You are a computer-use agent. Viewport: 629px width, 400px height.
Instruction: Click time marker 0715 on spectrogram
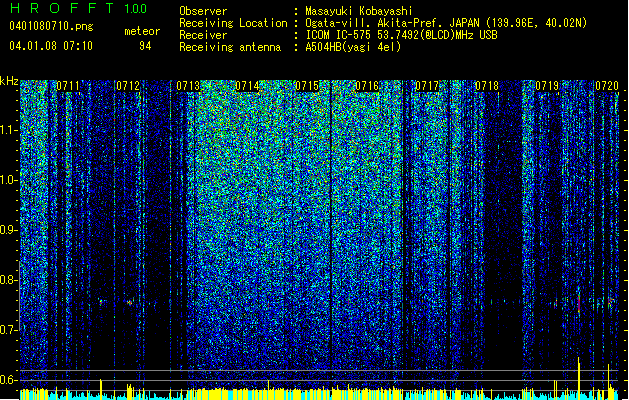click(307, 86)
